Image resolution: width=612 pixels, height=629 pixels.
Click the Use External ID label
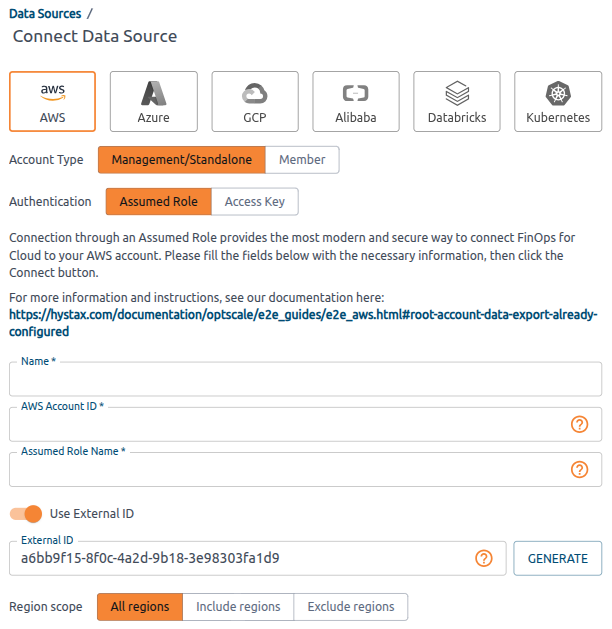[92, 514]
